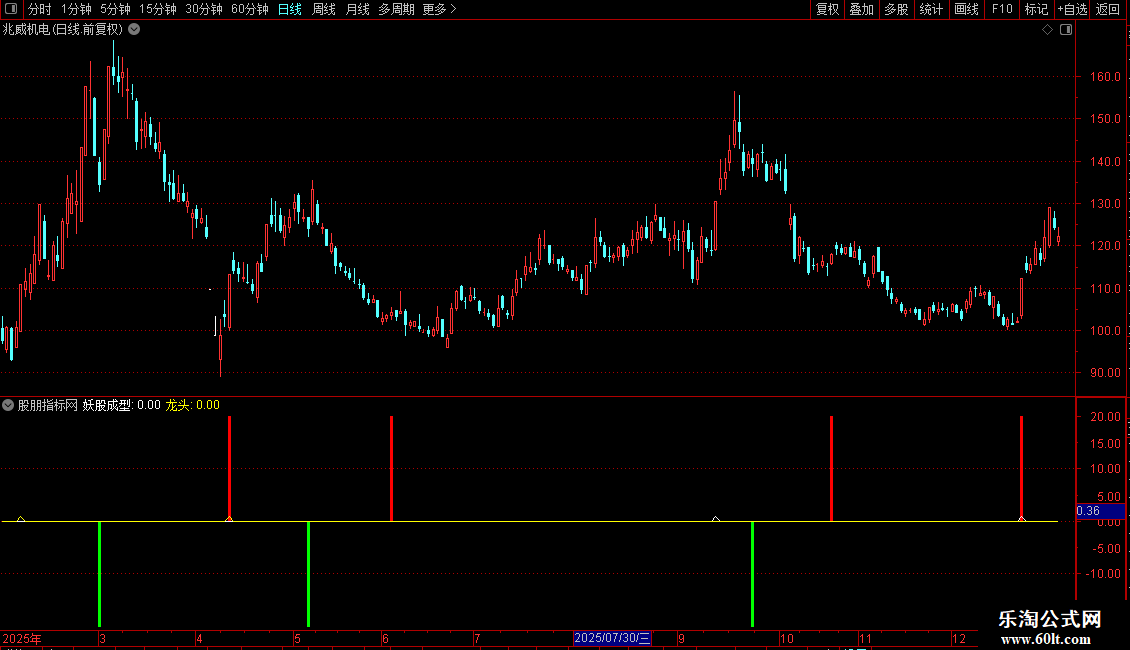The width and height of the screenshot is (1130, 650).
Task: Select the 60分钟 period
Action: pyautogui.click(x=250, y=9)
